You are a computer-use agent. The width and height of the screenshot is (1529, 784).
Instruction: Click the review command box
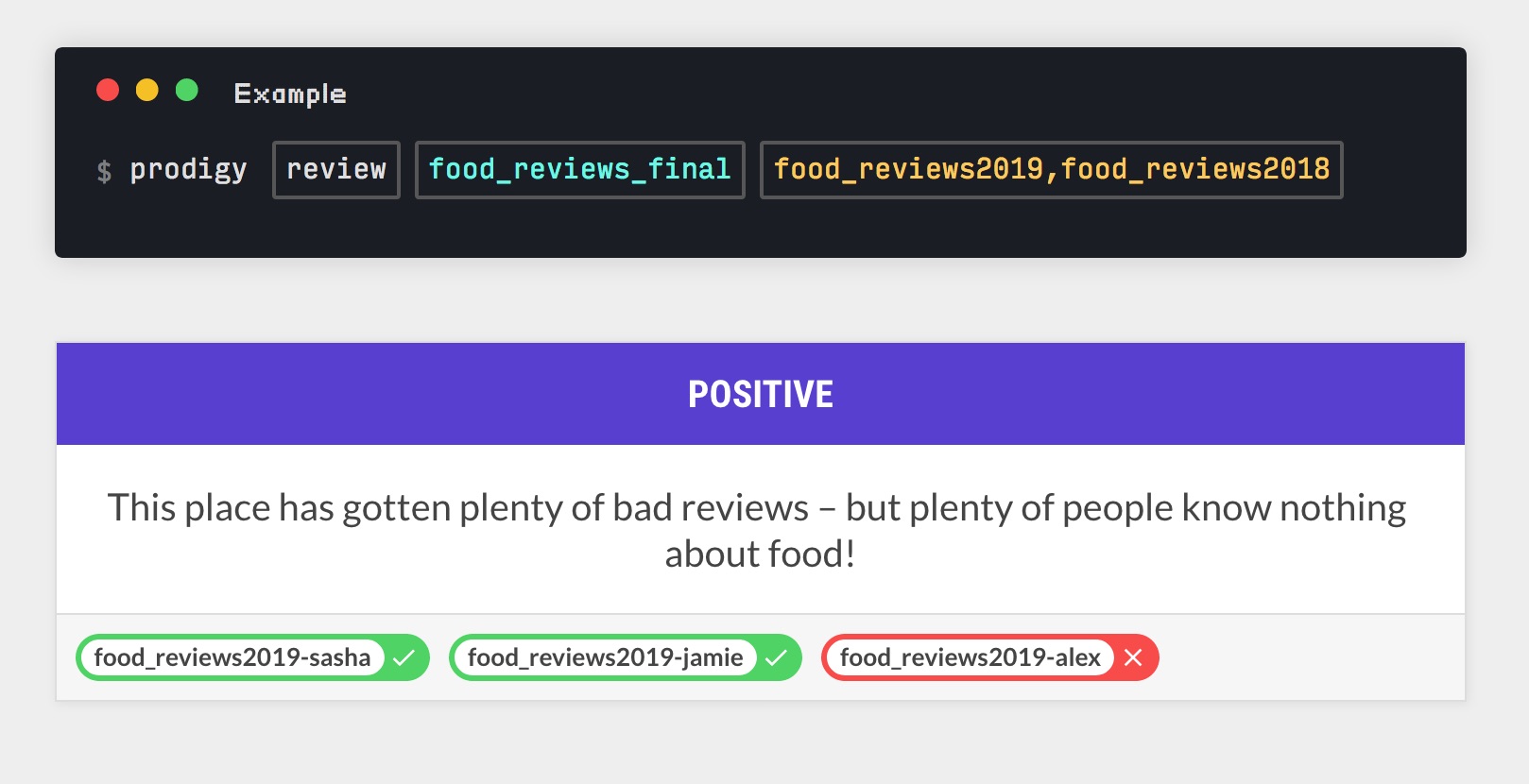coord(336,170)
